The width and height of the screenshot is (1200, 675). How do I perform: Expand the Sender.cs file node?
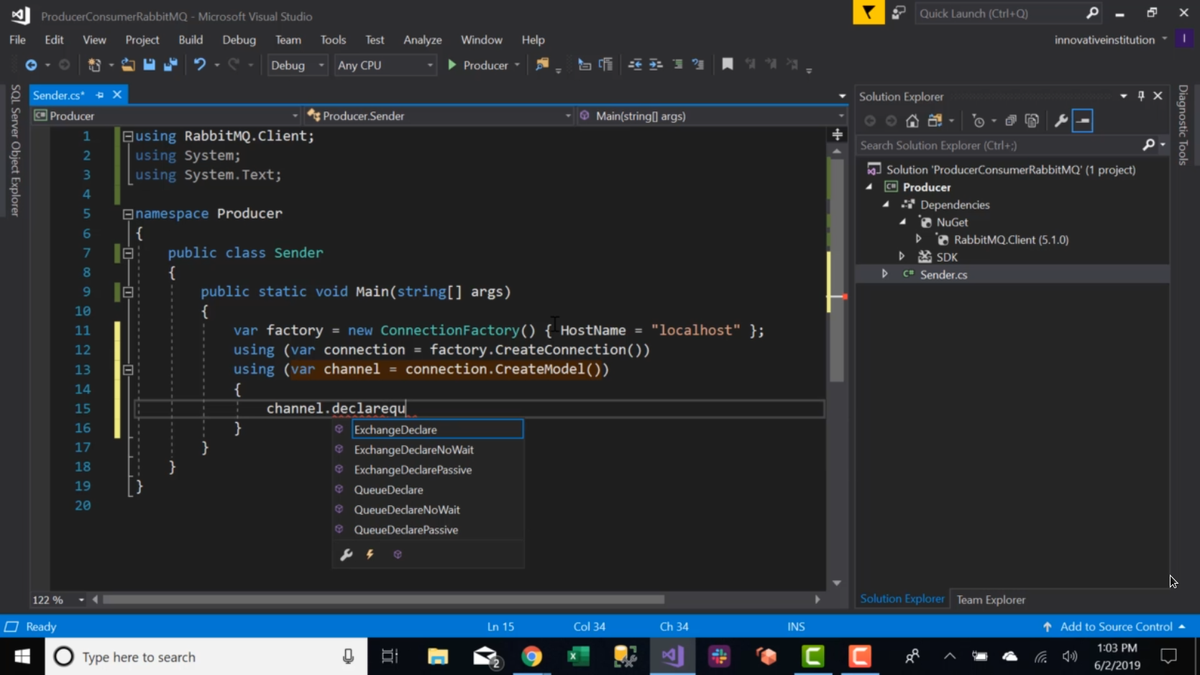click(x=885, y=274)
